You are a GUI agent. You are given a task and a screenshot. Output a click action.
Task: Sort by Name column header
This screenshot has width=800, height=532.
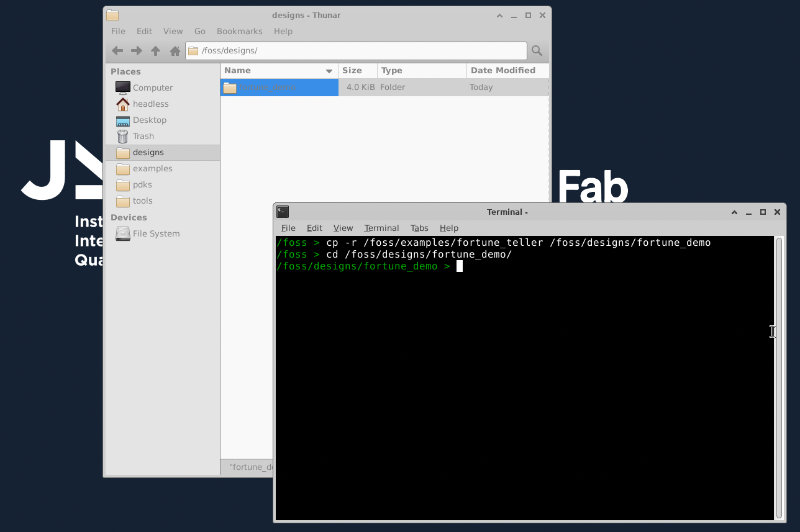pyautogui.click(x=279, y=70)
